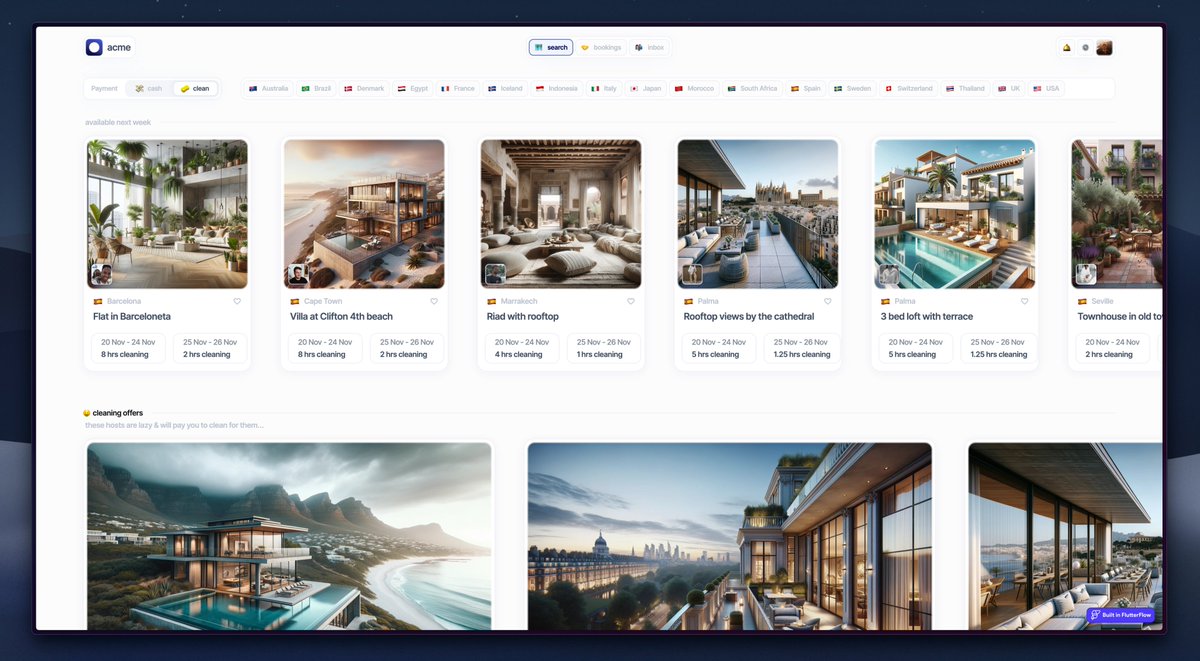Select clean payment option
This screenshot has height=661, width=1200.
[195, 88]
